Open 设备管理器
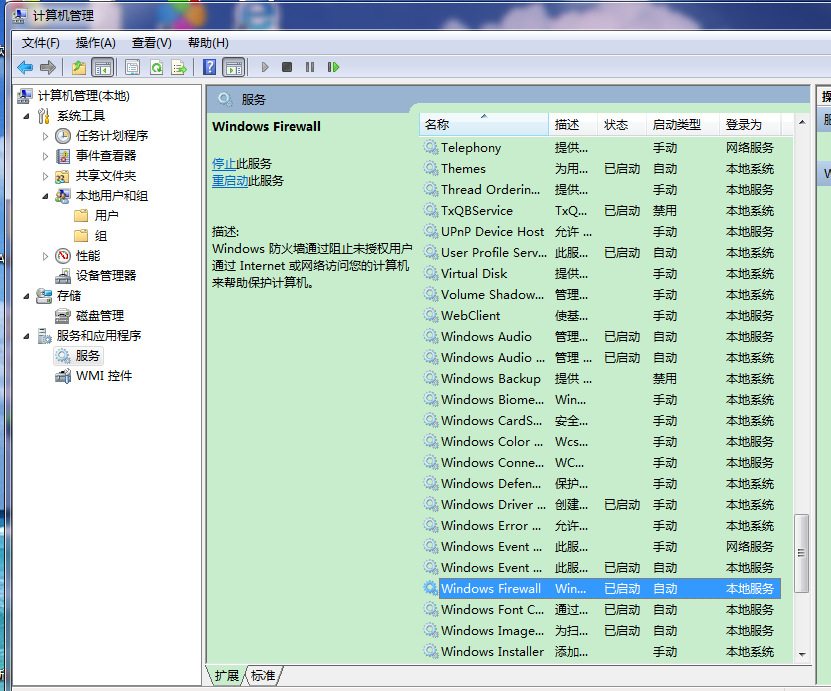This screenshot has height=691, width=831. coord(106,276)
